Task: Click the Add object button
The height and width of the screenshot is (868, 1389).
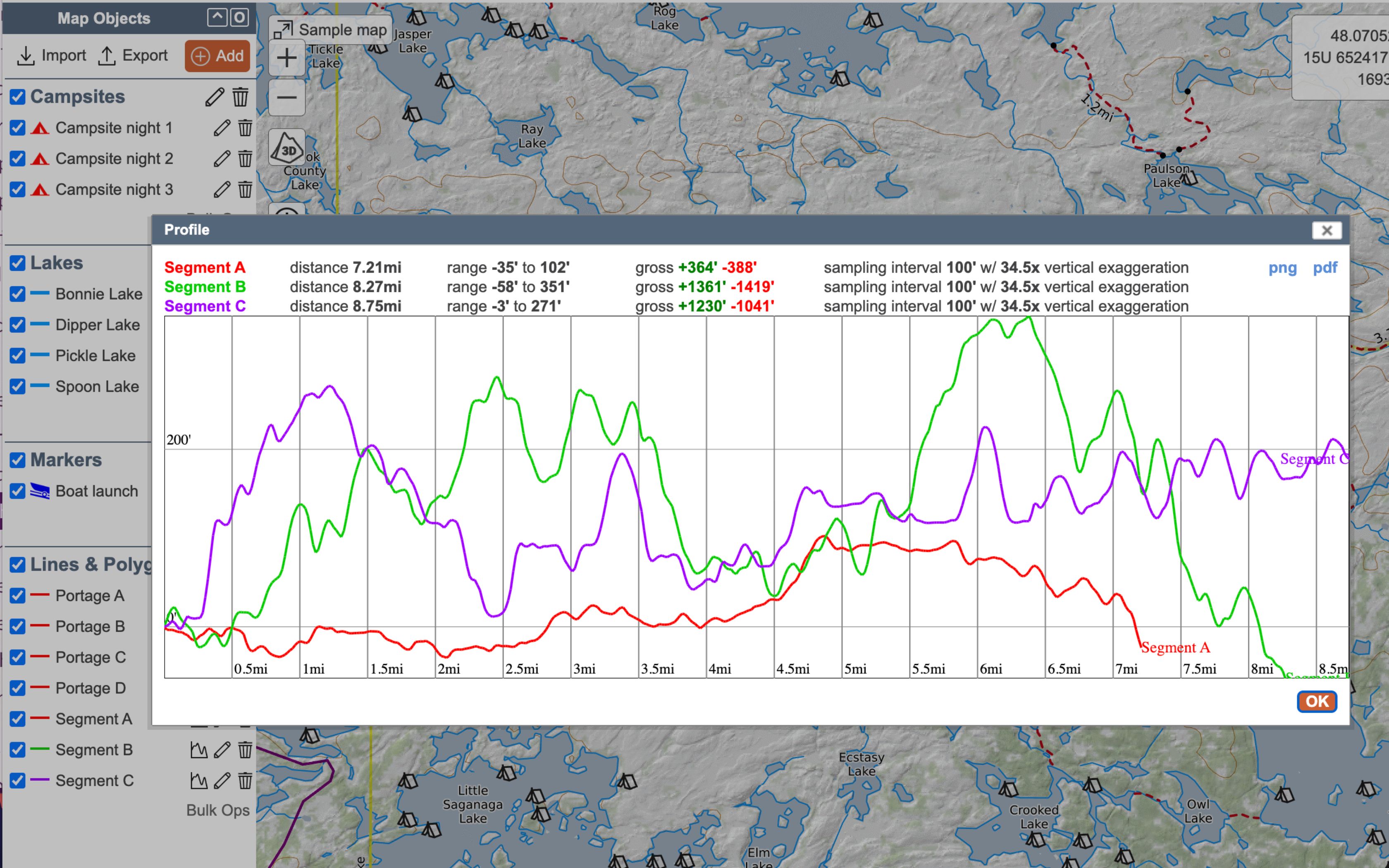Action: pyautogui.click(x=217, y=56)
